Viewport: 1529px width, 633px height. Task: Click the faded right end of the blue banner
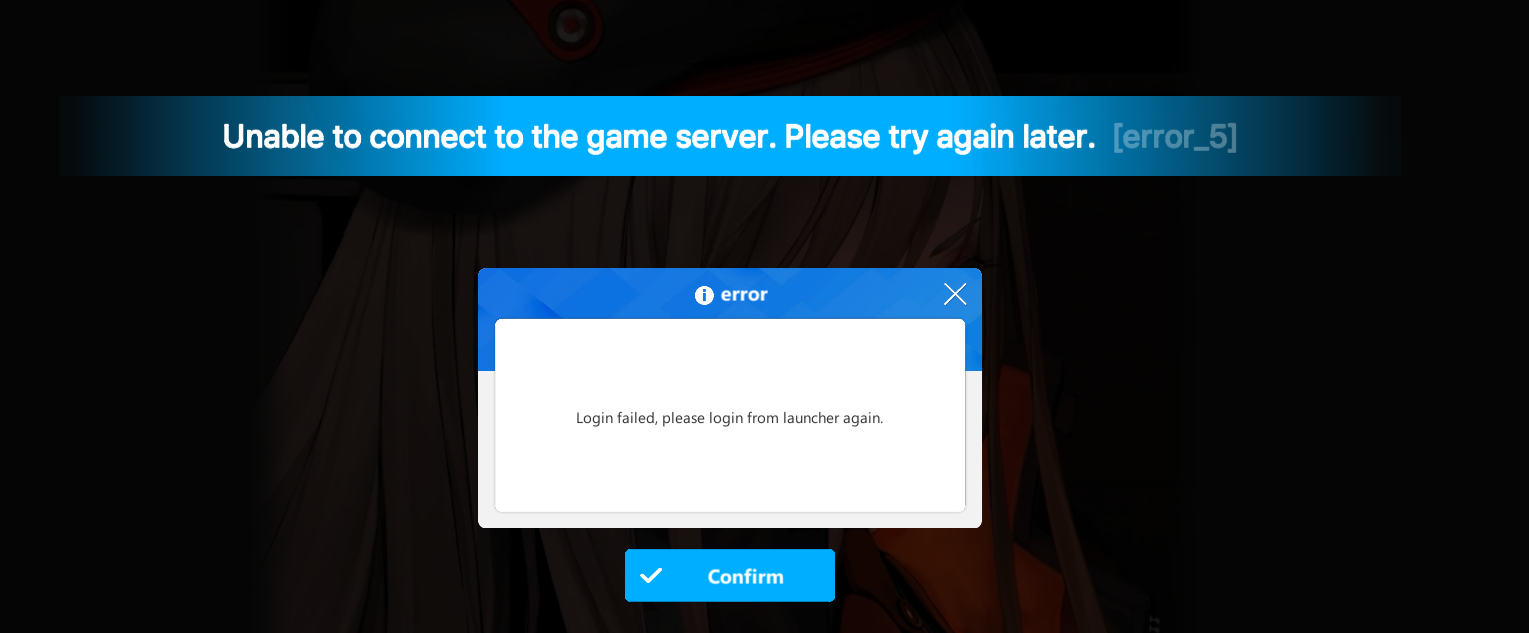1340,136
